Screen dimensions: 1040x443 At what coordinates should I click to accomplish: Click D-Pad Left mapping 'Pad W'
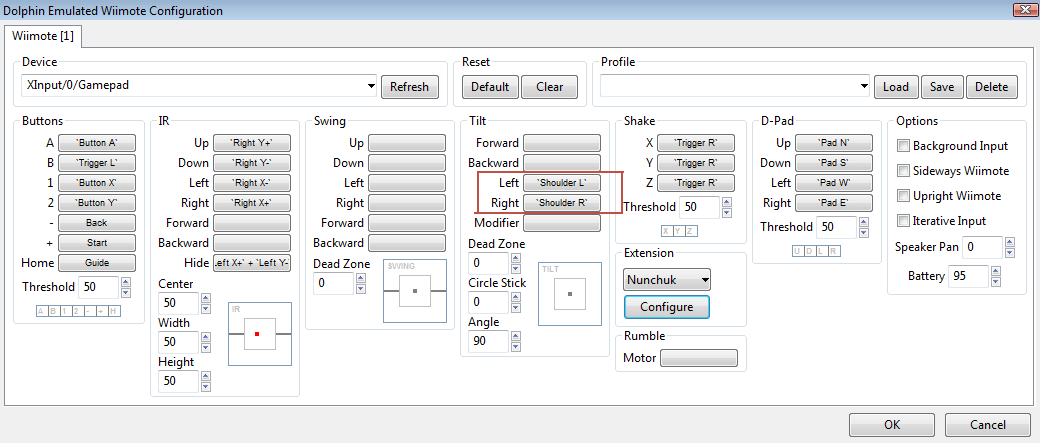point(833,182)
